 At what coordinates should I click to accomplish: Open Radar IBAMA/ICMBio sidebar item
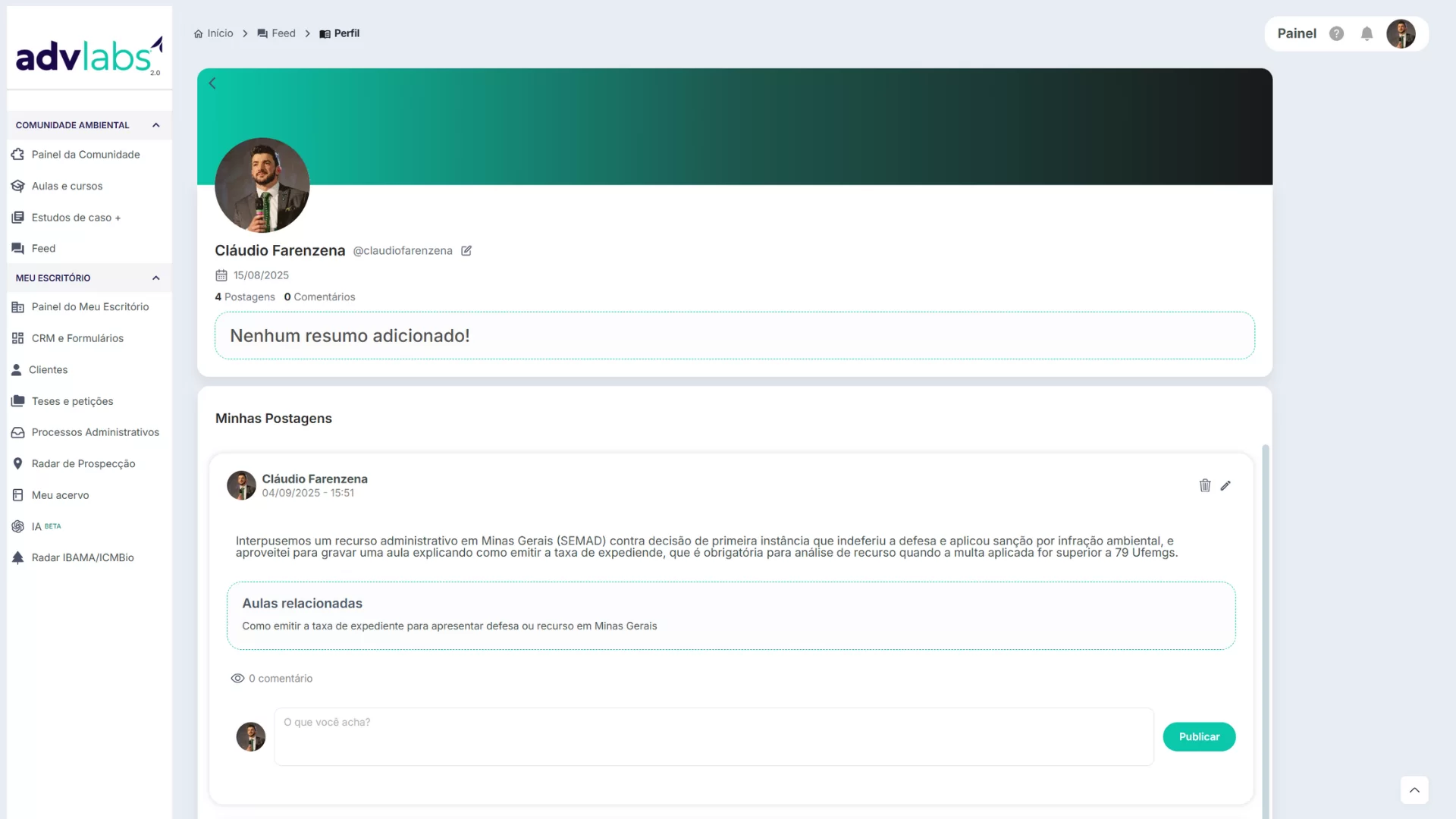[82, 557]
